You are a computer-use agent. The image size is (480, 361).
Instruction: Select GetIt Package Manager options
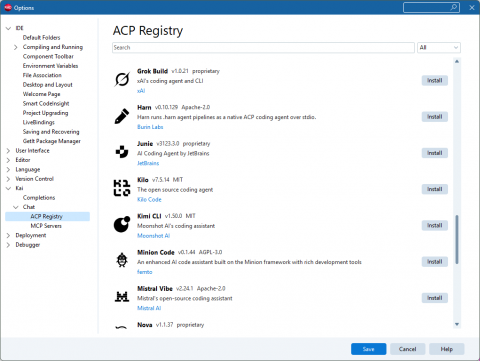tap(52, 141)
